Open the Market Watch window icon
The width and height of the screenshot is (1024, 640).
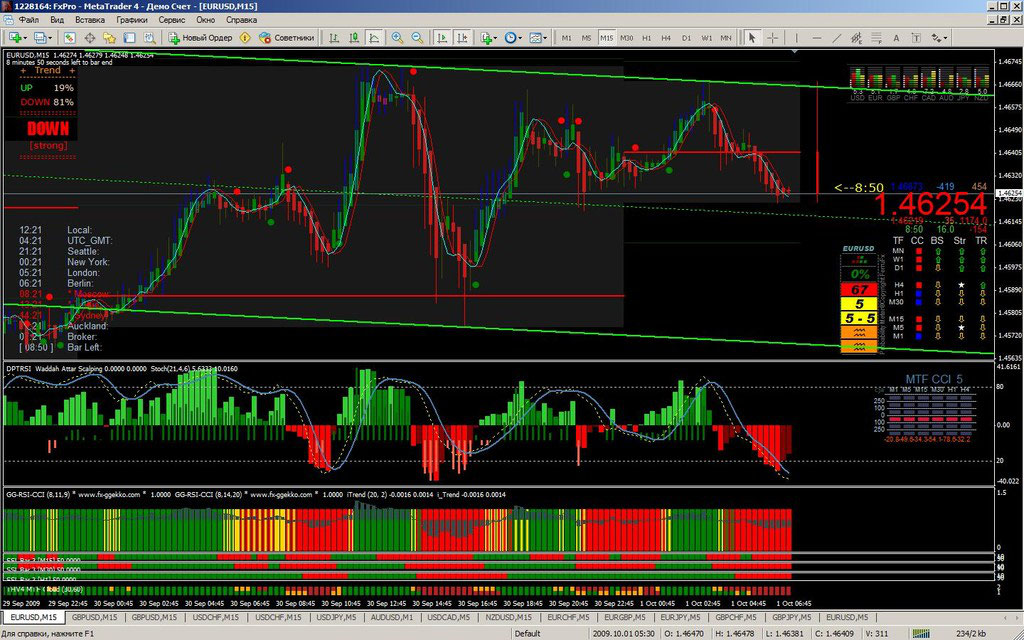click(70, 38)
